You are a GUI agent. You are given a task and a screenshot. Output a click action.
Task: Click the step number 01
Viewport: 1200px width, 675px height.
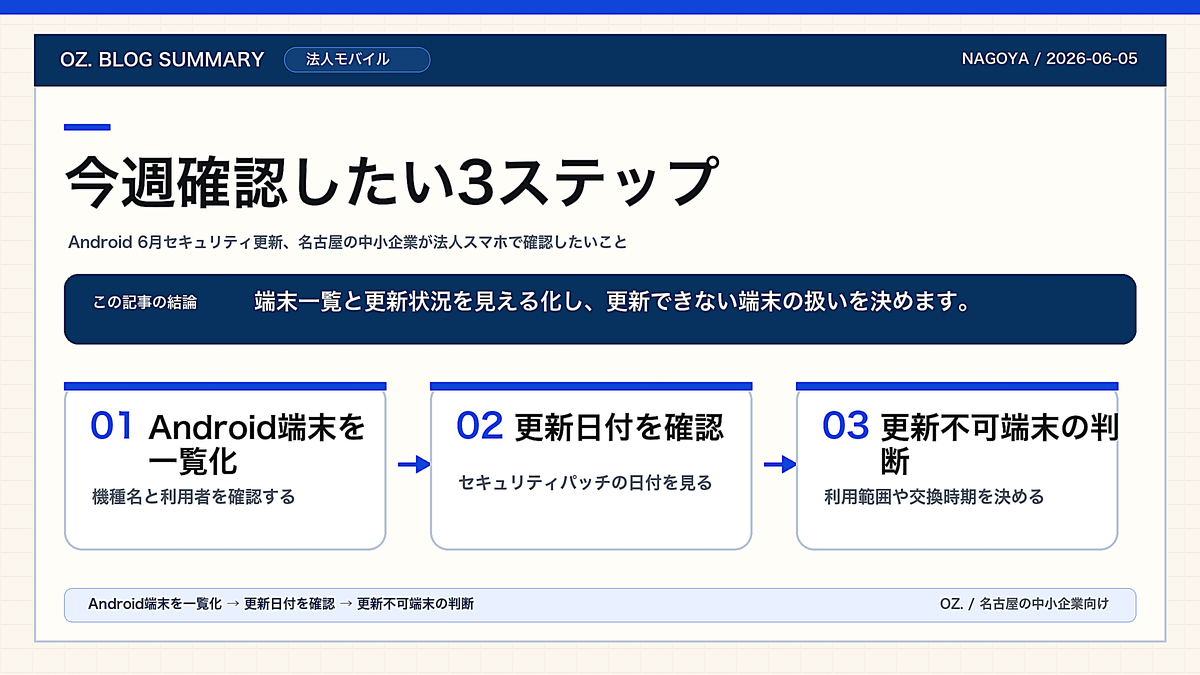[x=111, y=426]
